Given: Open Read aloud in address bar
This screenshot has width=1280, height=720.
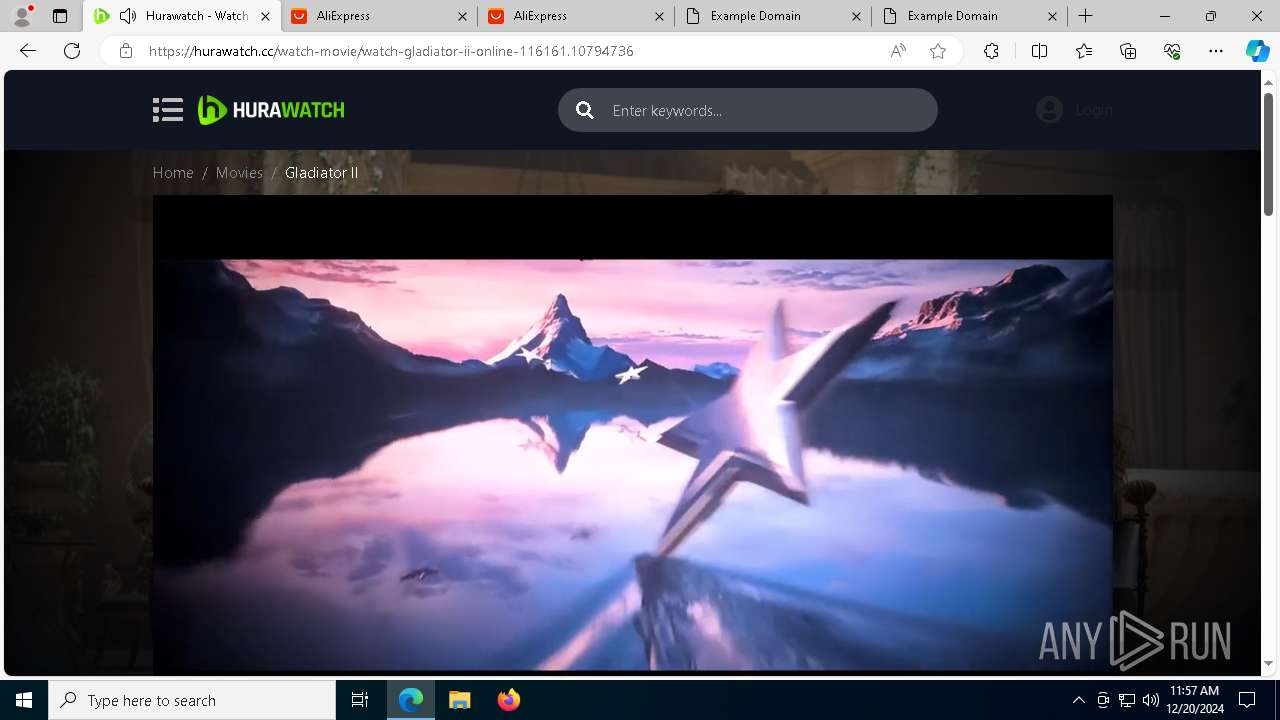Looking at the screenshot, I should (x=898, y=51).
